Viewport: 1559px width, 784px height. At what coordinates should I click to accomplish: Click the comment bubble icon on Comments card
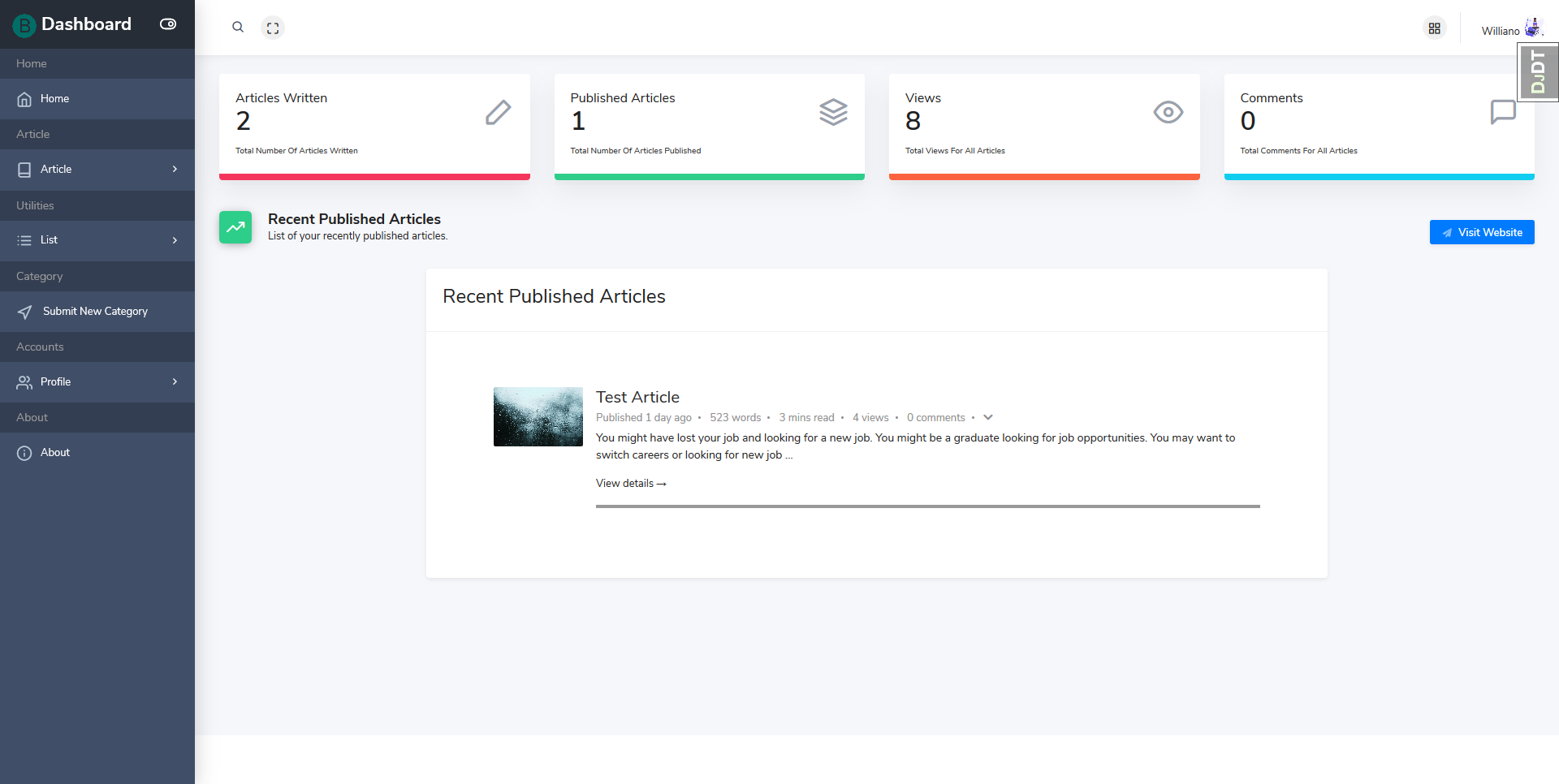click(x=1502, y=112)
